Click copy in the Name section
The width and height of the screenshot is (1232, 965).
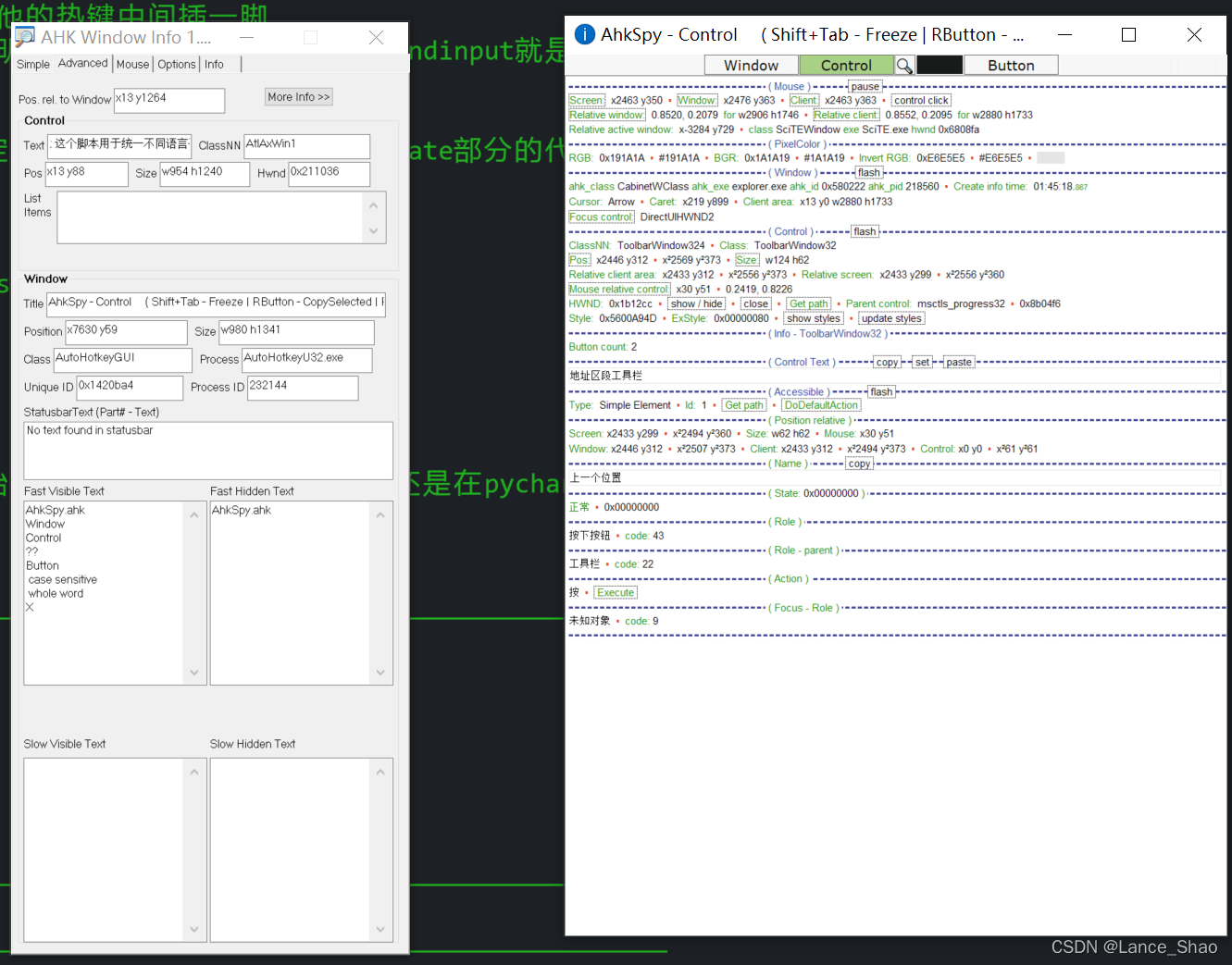(860, 464)
